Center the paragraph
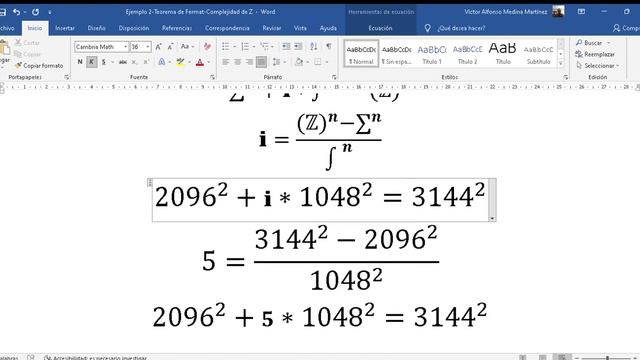This screenshot has height=360, width=640. point(238,62)
